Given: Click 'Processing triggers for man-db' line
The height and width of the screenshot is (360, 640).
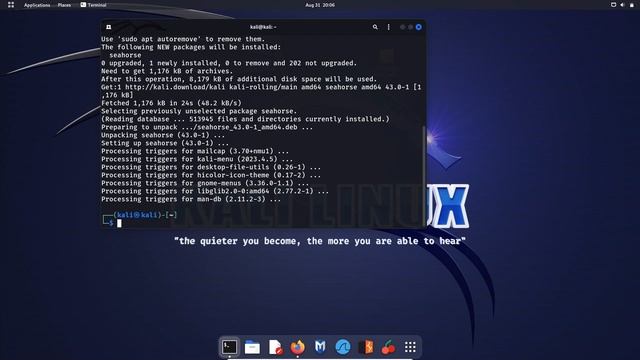Looking at the screenshot, I should click(191, 199).
